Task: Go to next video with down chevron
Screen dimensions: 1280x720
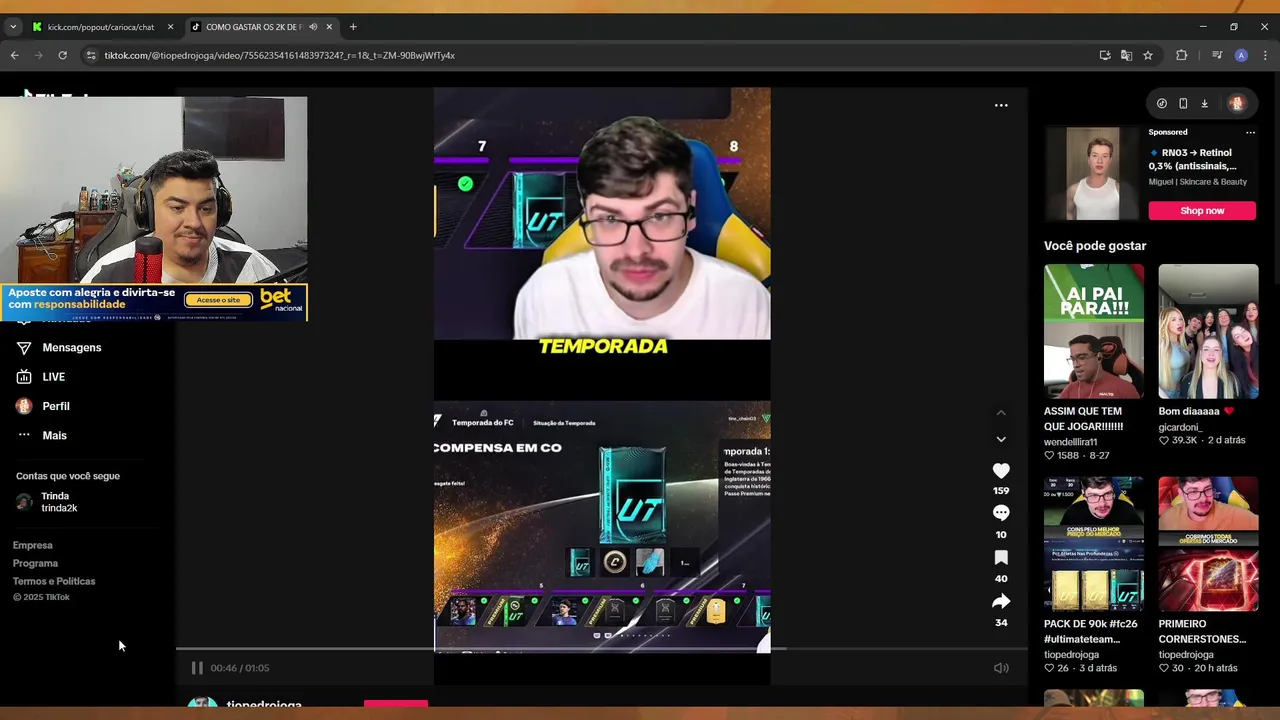Action: click(x=1001, y=439)
